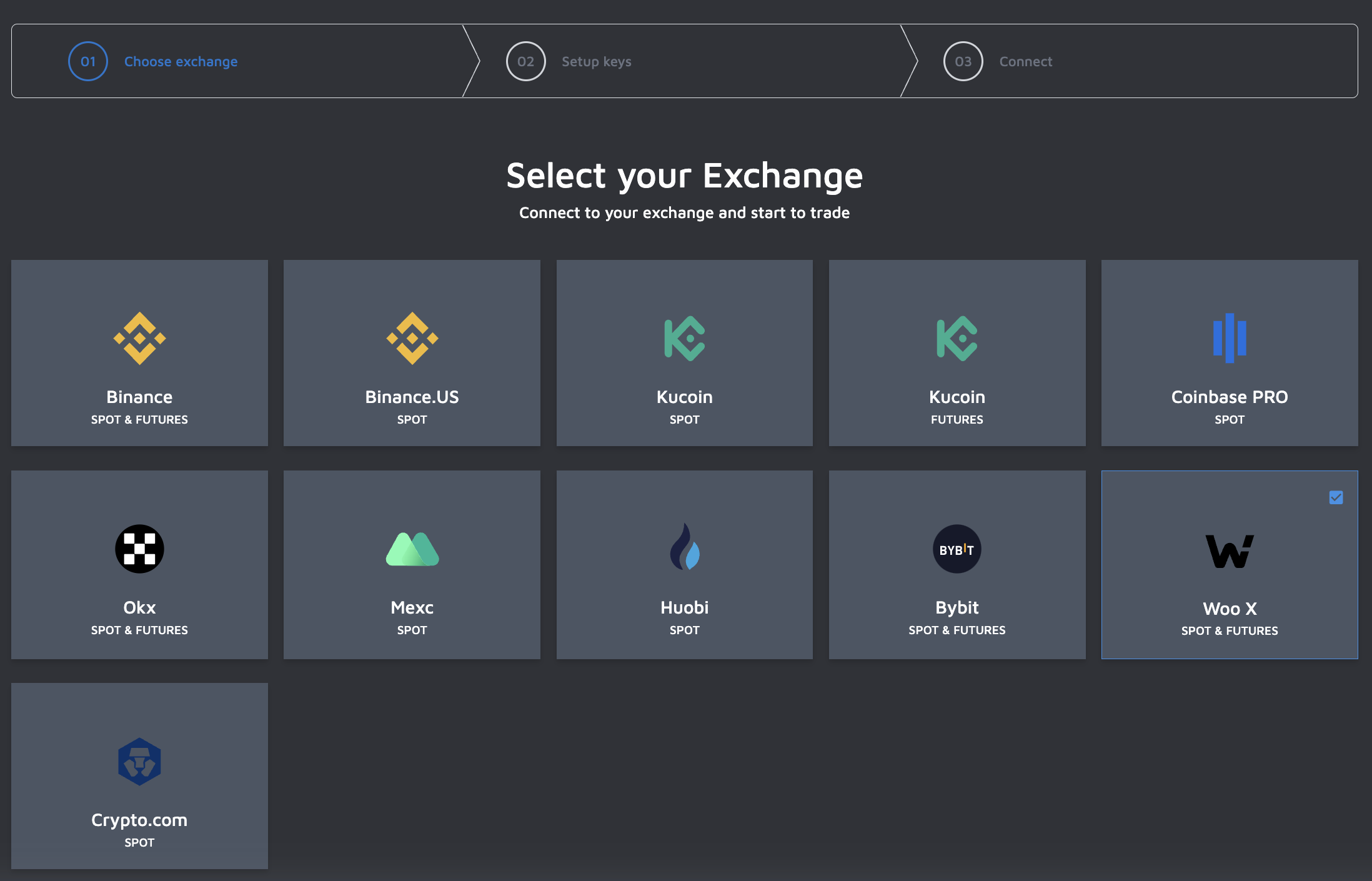Click the Kucoin Futures logo icon
1372x881 pixels.
pos(957,339)
